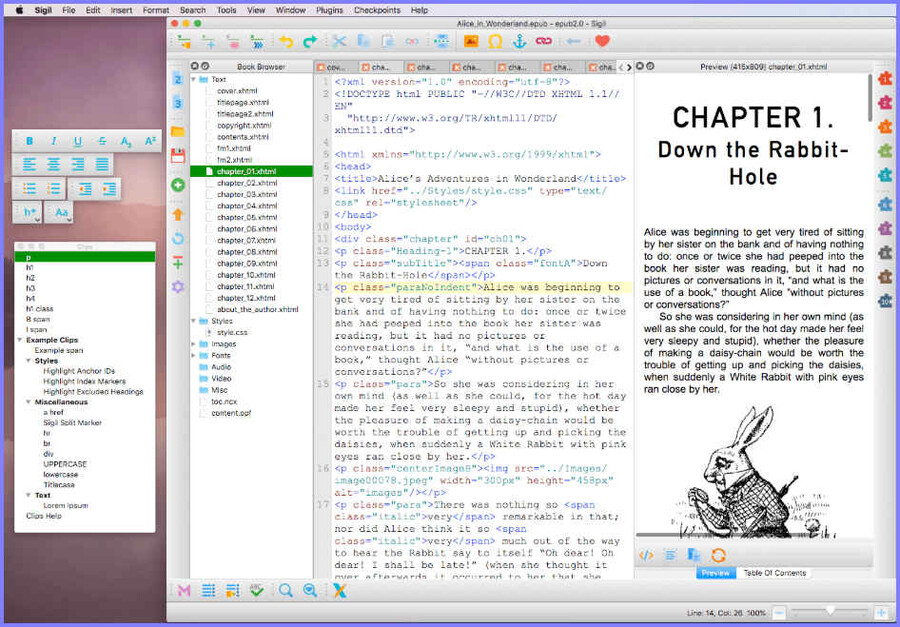This screenshot has width=900, height=627.
Task: Open the Plugins menu
Action: pyautogui.click(x=327, y=10)
